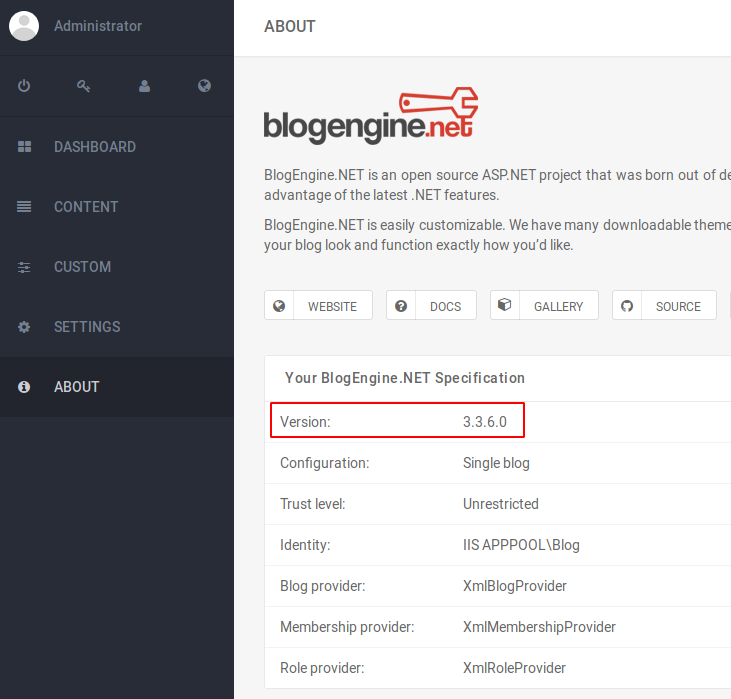
Task: Click the Settings gear icon
Action: click(24, 327)
